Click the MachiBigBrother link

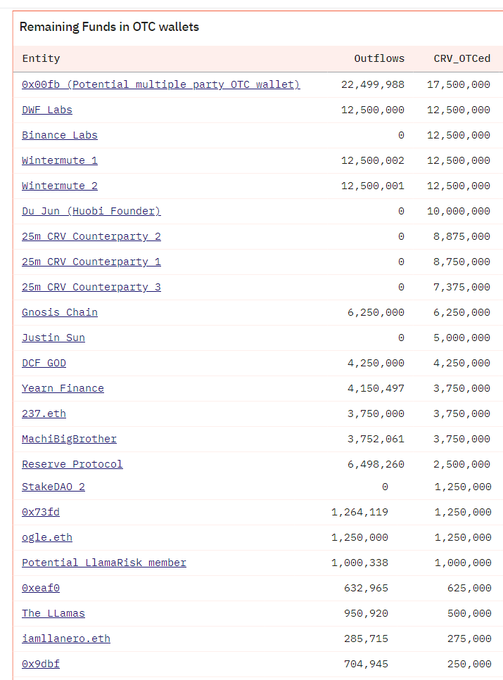69,439
